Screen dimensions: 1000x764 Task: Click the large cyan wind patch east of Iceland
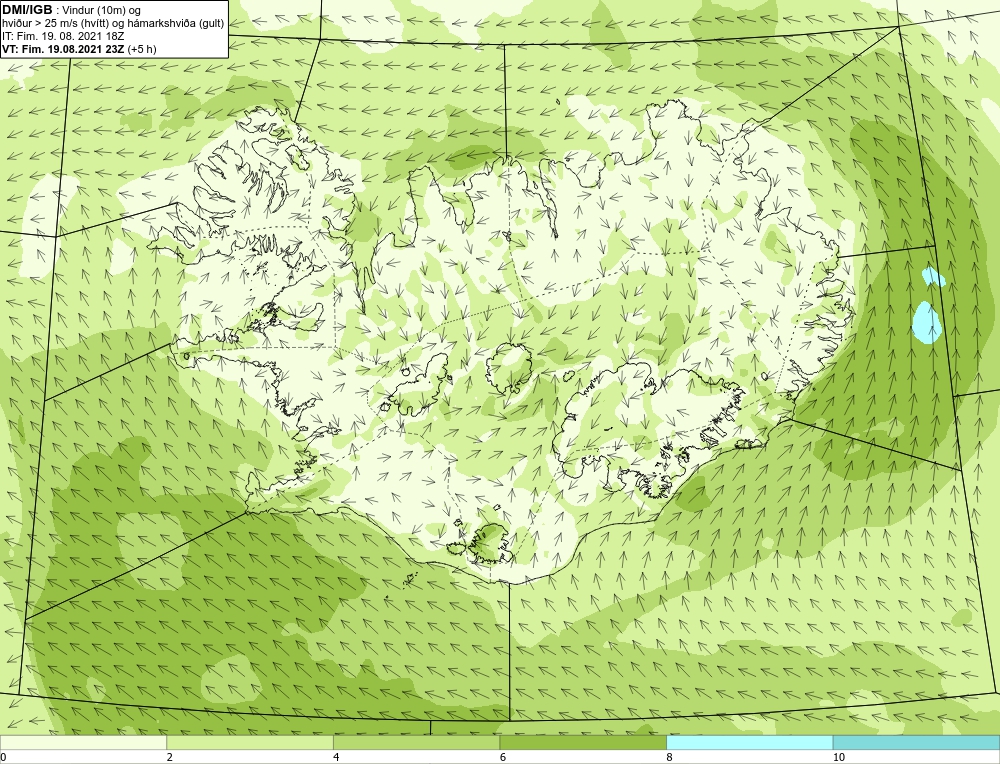(925, 323)
